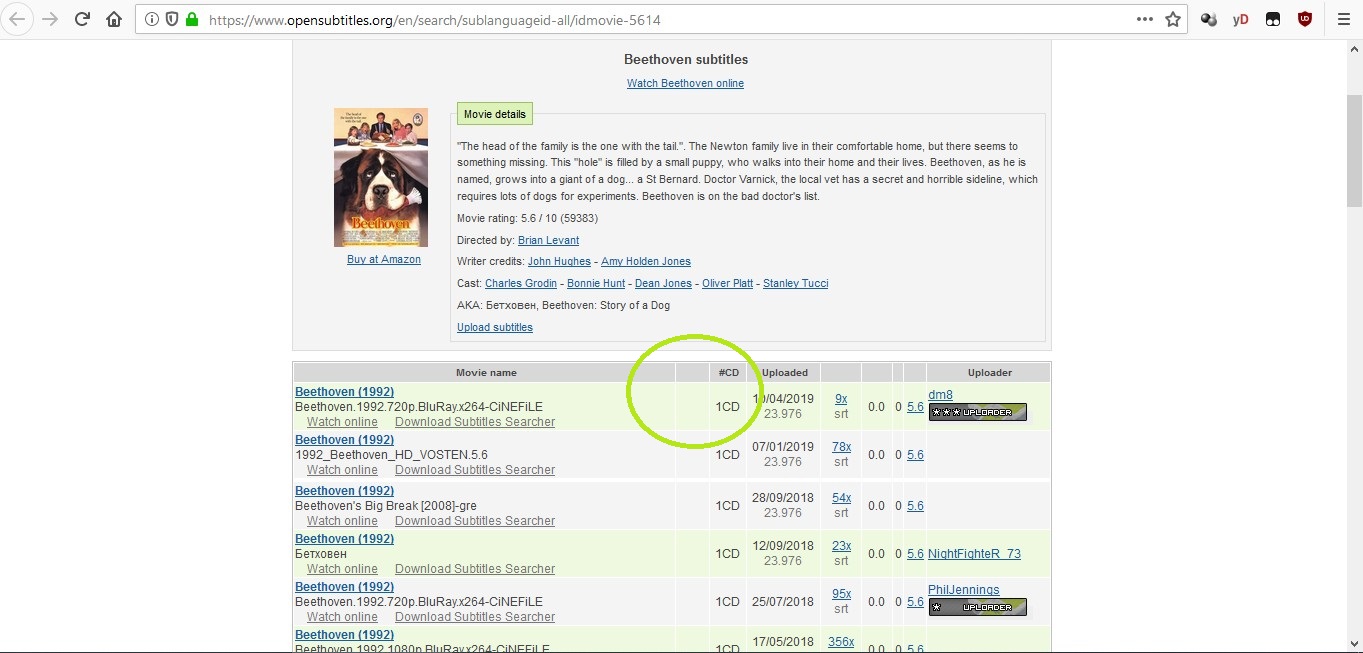
Task: Open 5.6 rating link in NightFighteR_73 row
Action: (x=915, y=553)
